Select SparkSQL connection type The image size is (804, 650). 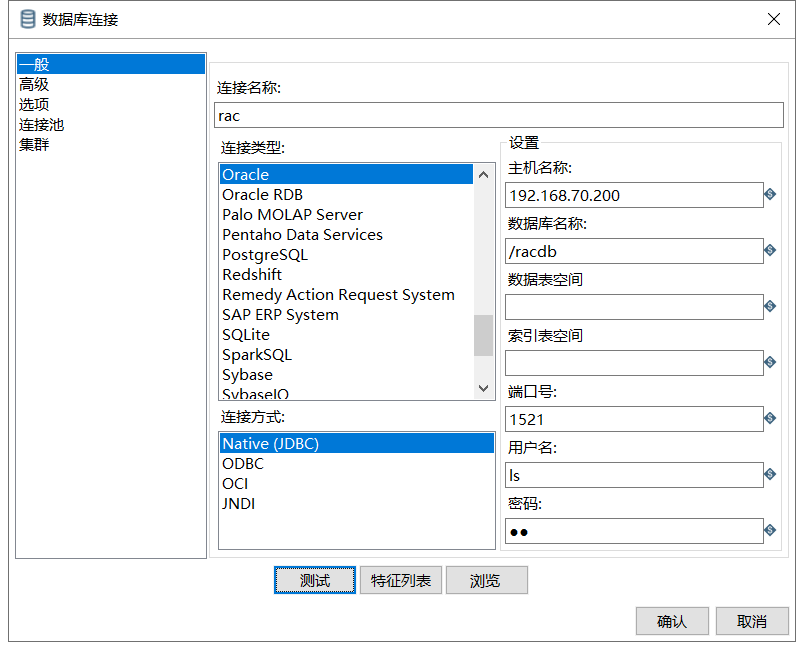(x=347, y=355)
